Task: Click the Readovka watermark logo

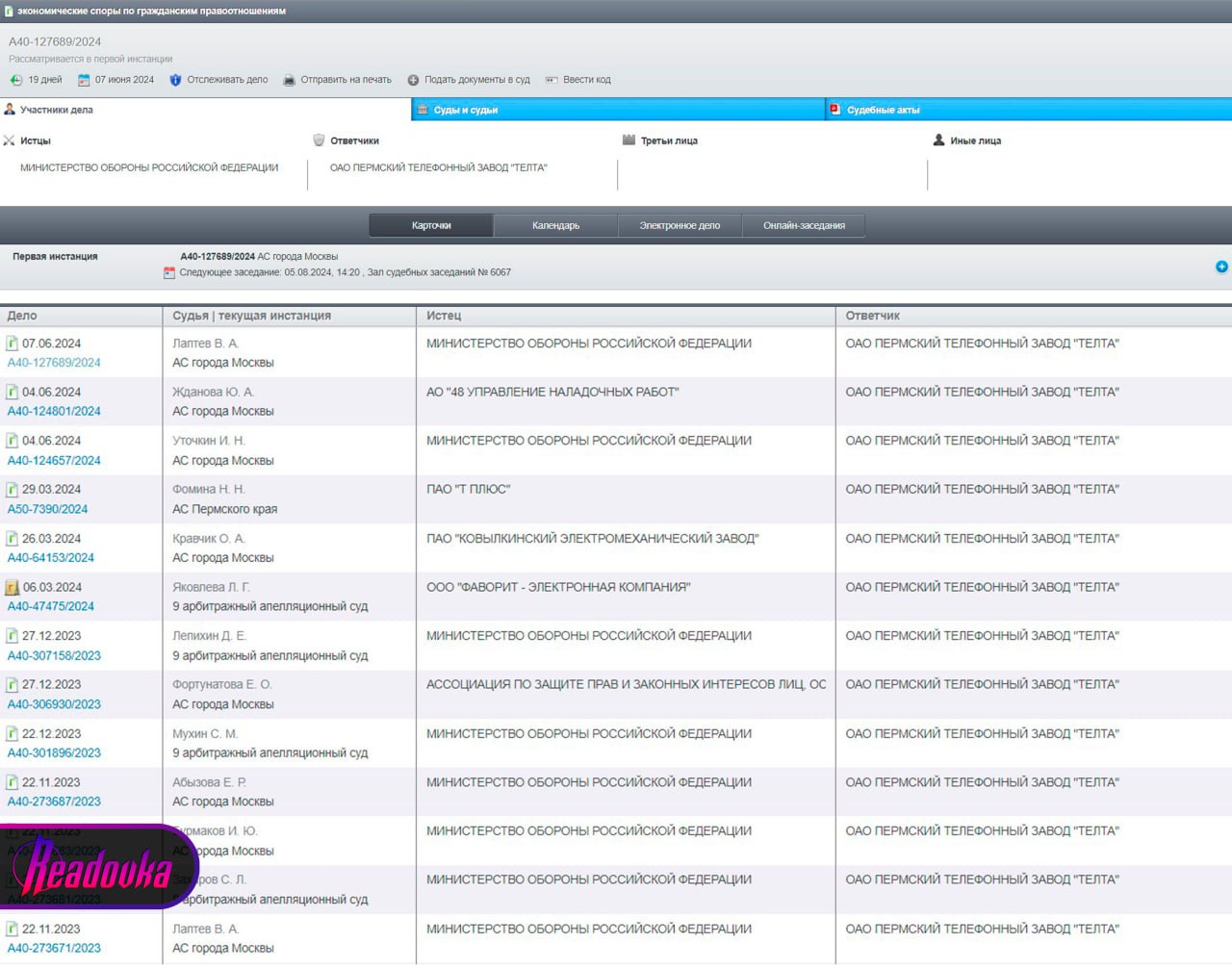Action: (x=98, y=867)
